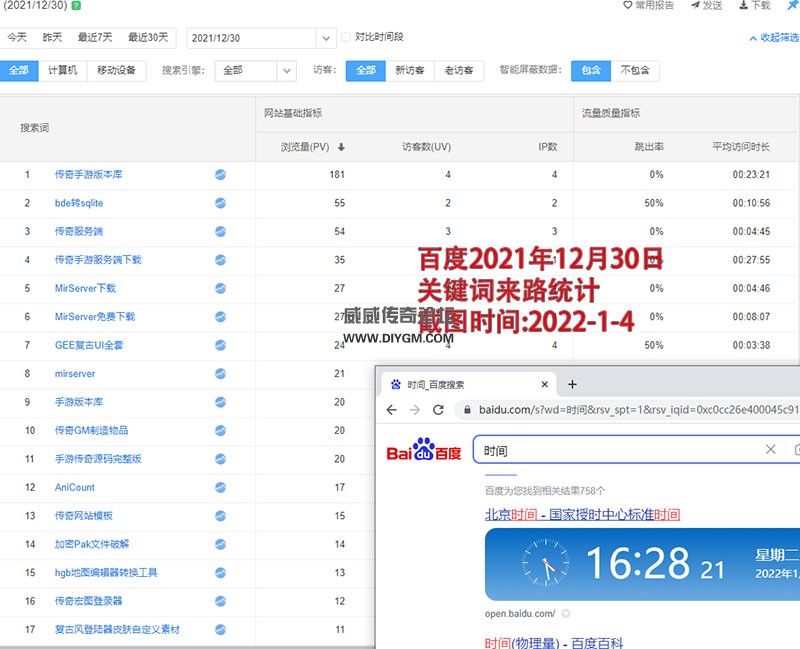
Task: Select 新访客 visitor filter
Action: [x=410, y=70]
